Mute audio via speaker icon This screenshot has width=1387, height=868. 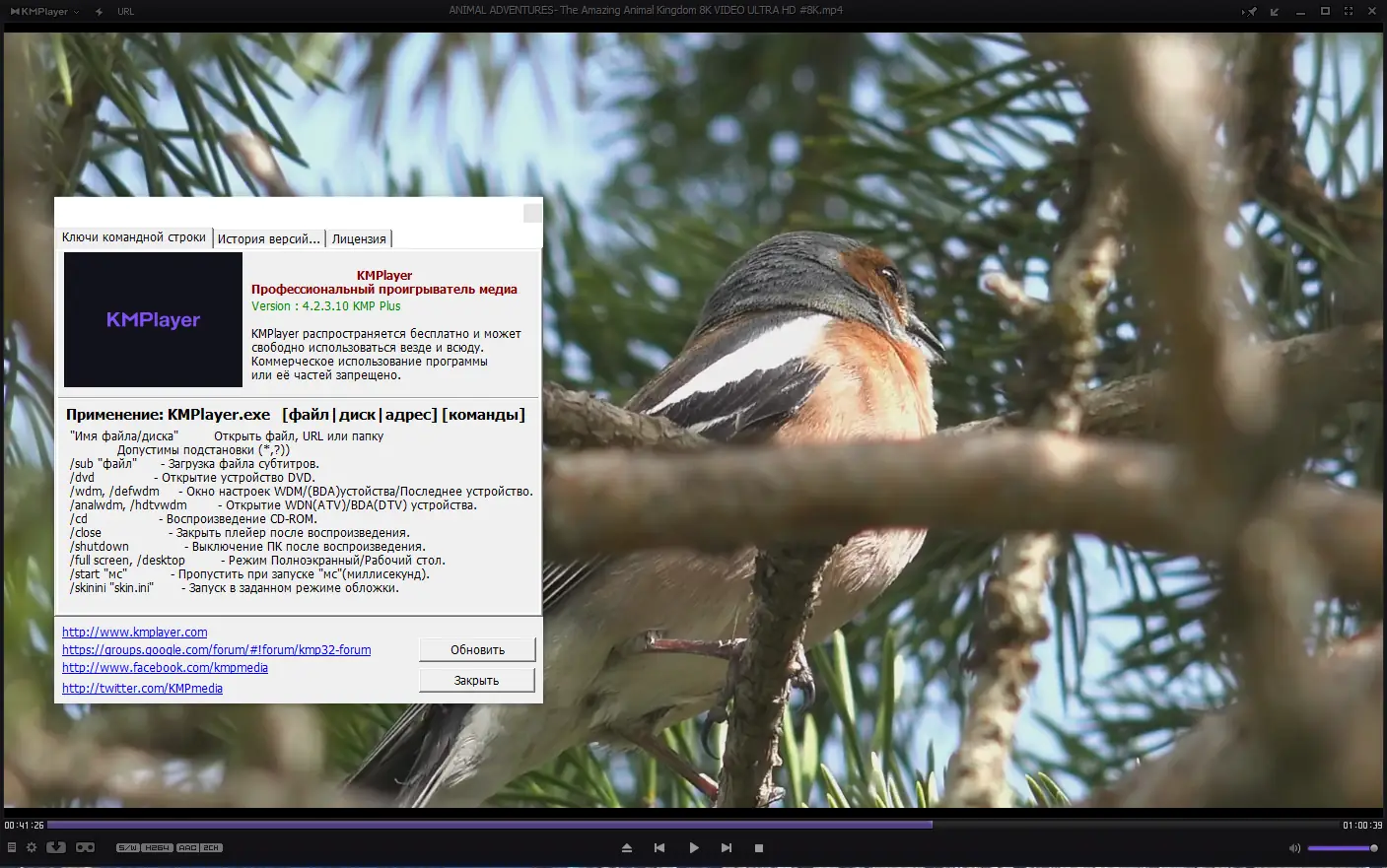tap(1294, 847)
